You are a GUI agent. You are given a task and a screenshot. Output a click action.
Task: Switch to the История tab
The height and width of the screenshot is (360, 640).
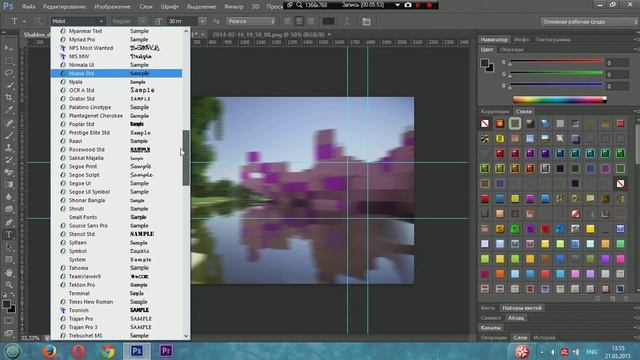(544, 338)
